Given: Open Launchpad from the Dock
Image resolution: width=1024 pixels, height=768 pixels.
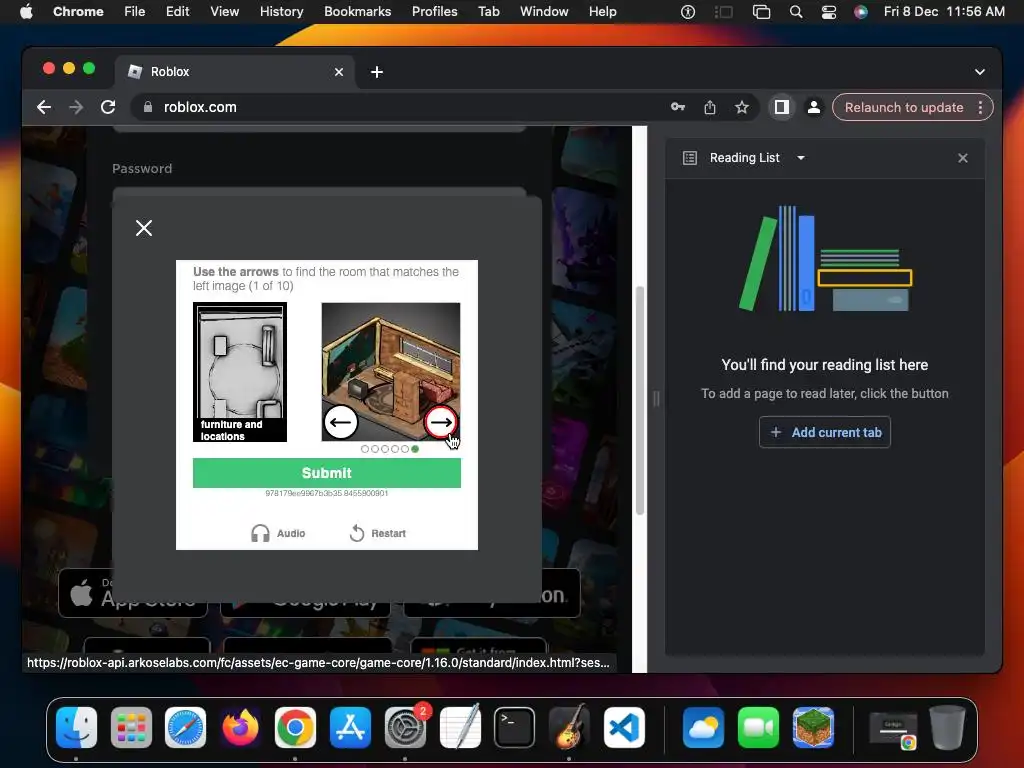Looking at the screenshot, I should tap(131, 728).
